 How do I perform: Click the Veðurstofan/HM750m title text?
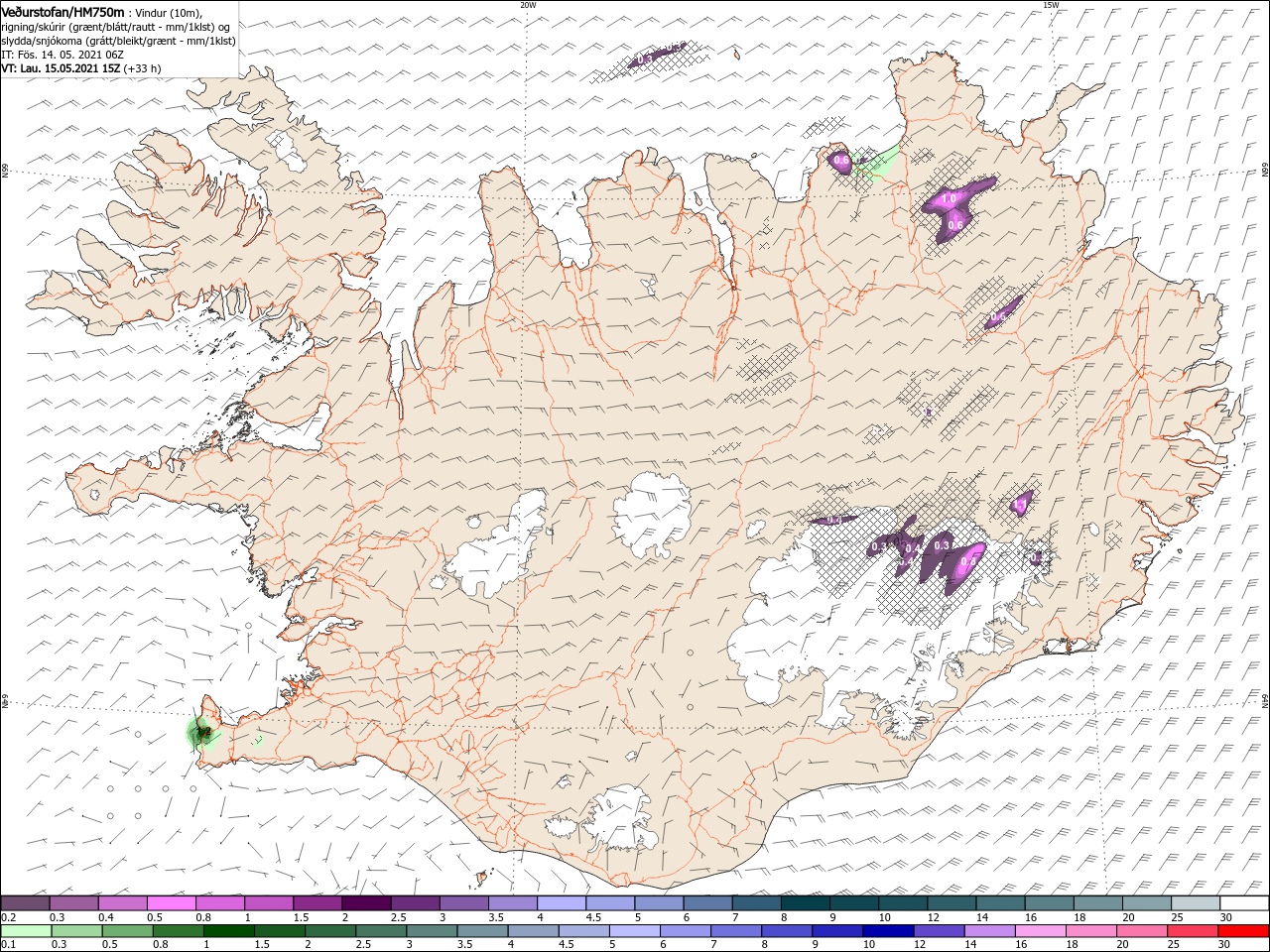click(x=63, y=11)
